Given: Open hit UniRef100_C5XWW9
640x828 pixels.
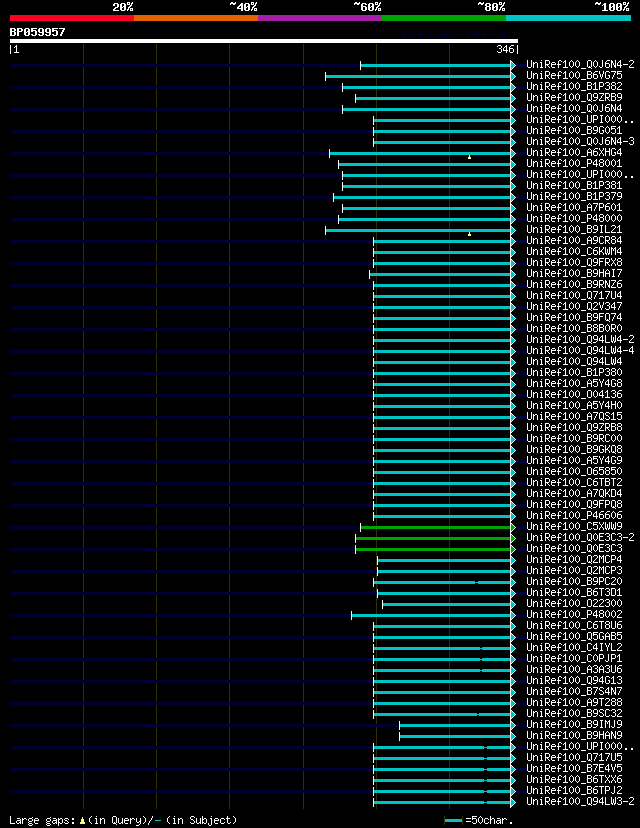Looking at the screenshot, I should pos(575,527).
